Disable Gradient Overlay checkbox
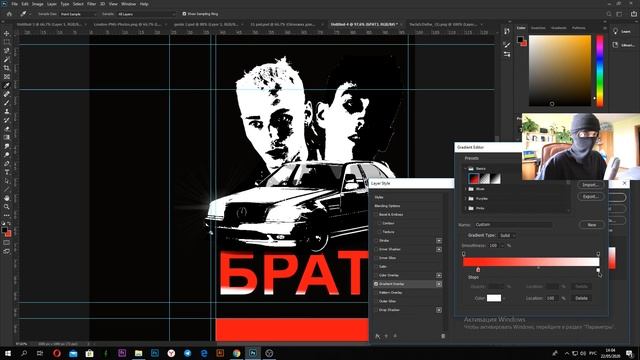The width and height of the screenshot is (640, 360). click(x=376, y=284)
